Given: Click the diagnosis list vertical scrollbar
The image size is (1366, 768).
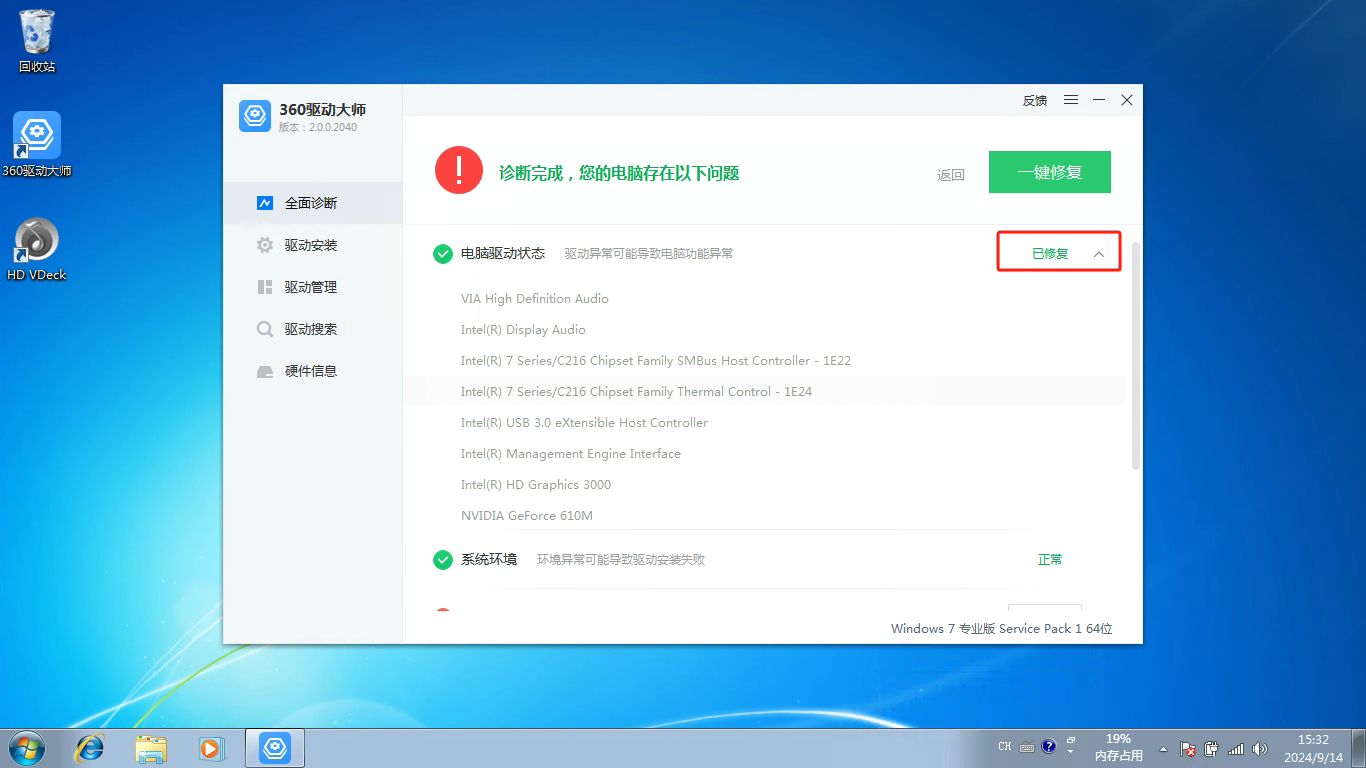Looking at the screenshot, I should coord(1136,355).
